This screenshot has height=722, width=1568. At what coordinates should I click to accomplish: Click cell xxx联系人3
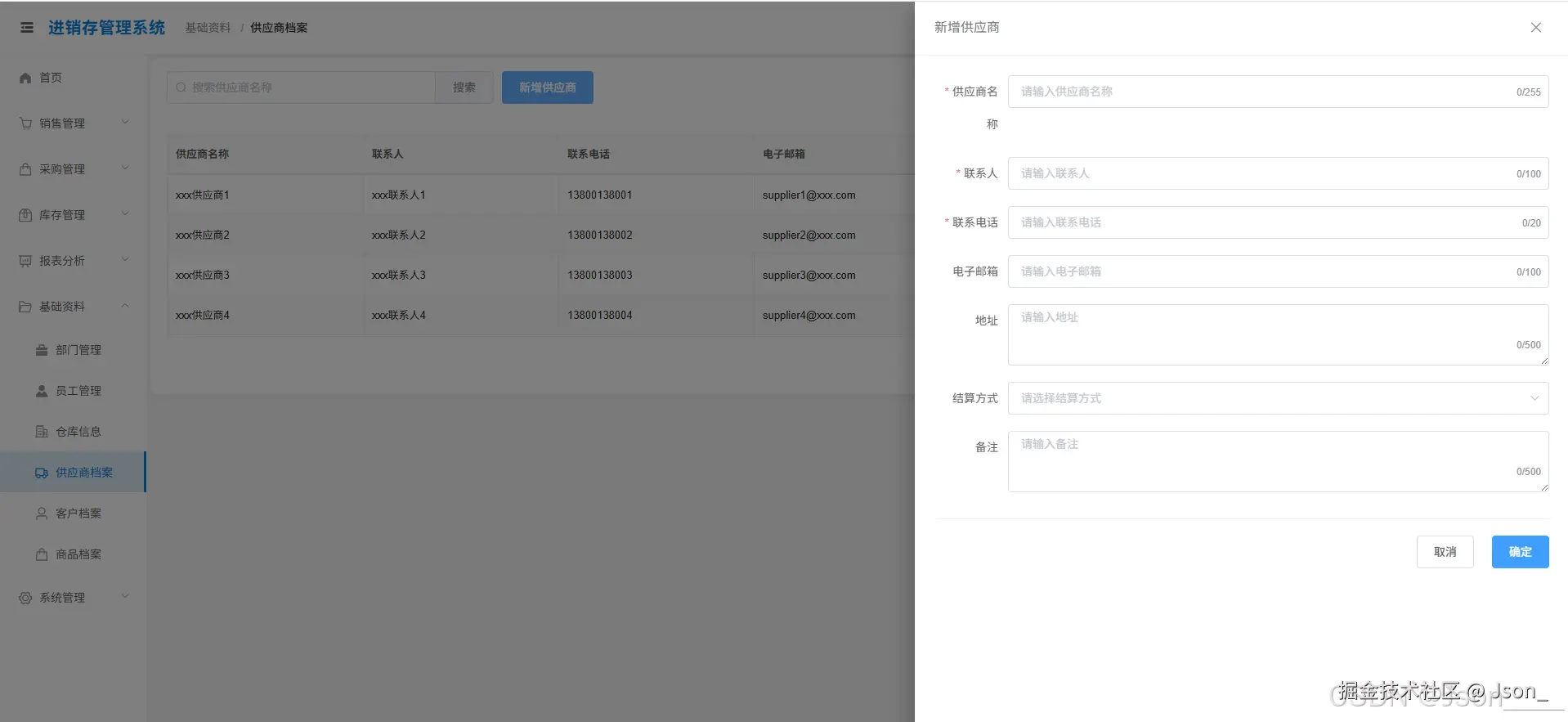tap(399, 276)
